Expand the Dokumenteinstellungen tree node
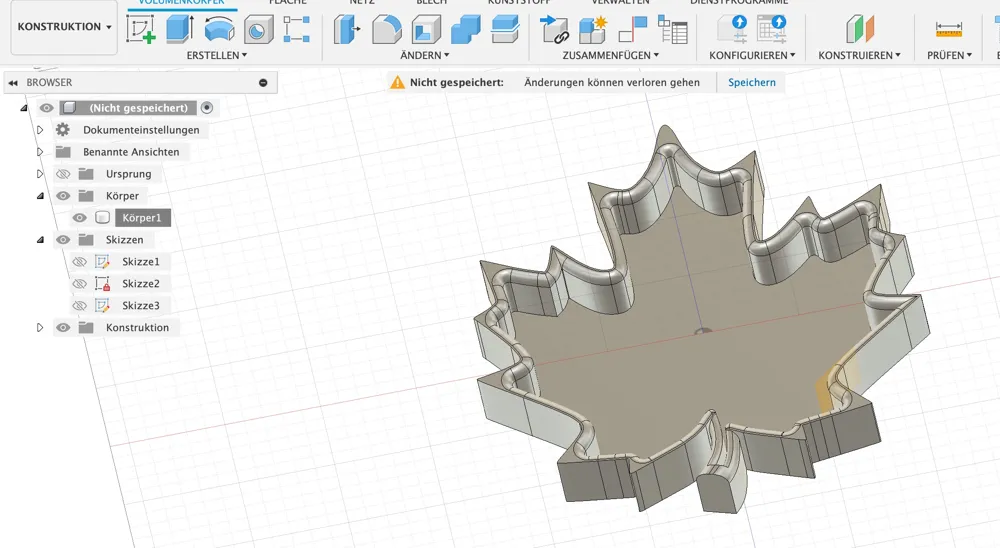The width and height of the screenshot is (1000, 548). coord(40,130)
